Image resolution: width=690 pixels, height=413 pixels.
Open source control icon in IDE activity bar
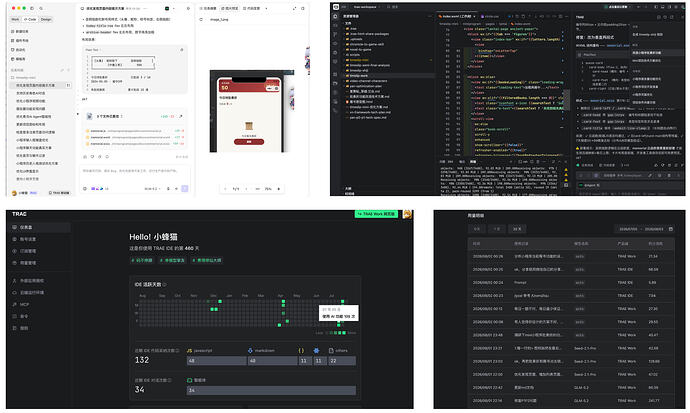click(335, 34)
